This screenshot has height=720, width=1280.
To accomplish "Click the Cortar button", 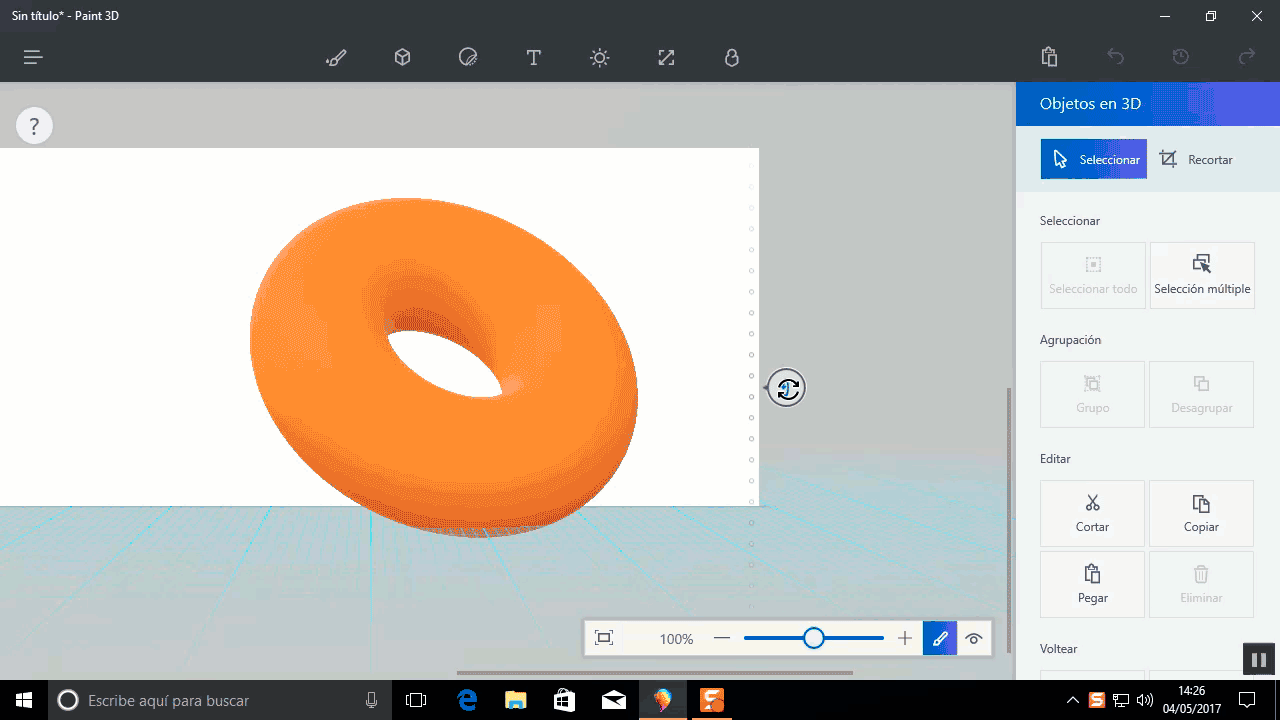I will (1093, 513).
